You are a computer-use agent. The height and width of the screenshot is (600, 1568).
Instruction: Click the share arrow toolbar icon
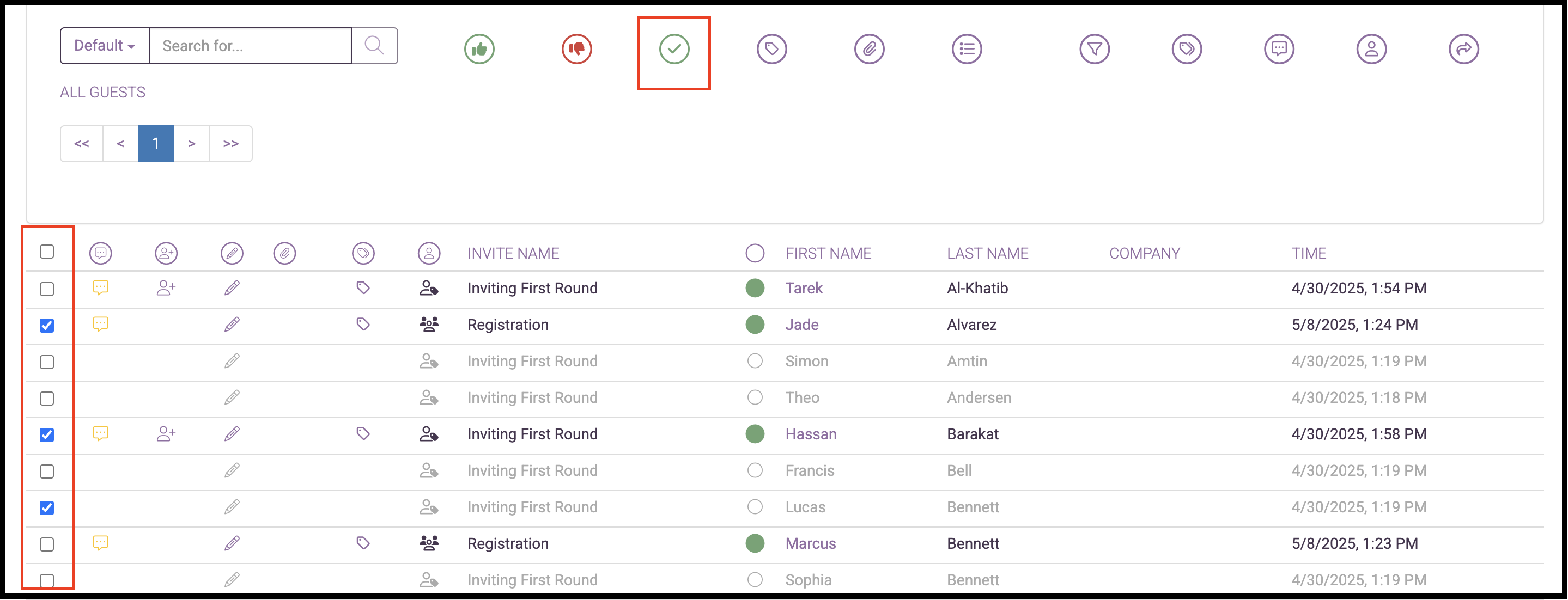pyautogui.click(x=1463, y=48)
